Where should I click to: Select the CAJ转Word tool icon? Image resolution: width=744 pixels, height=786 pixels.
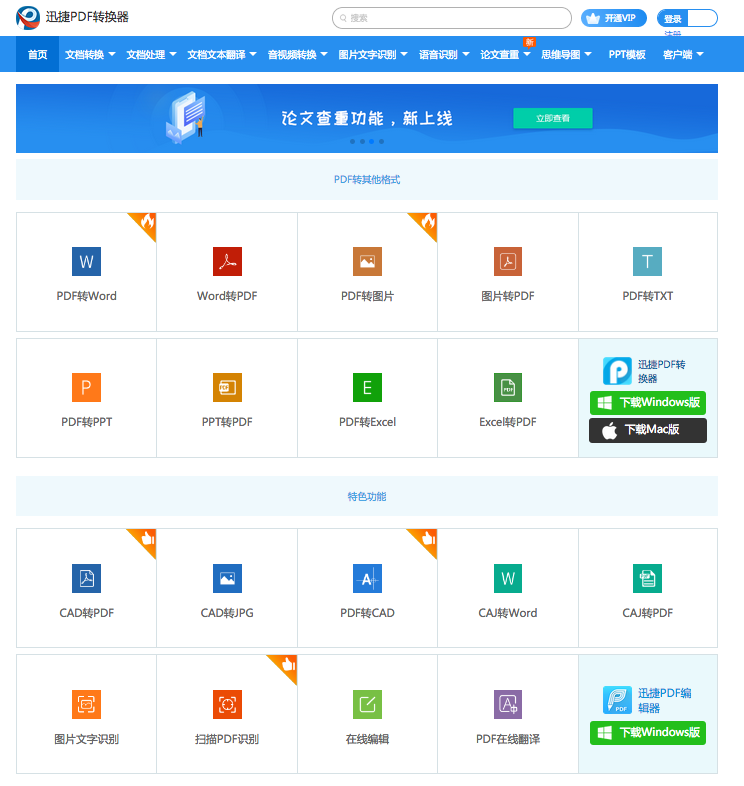point(507,578)
